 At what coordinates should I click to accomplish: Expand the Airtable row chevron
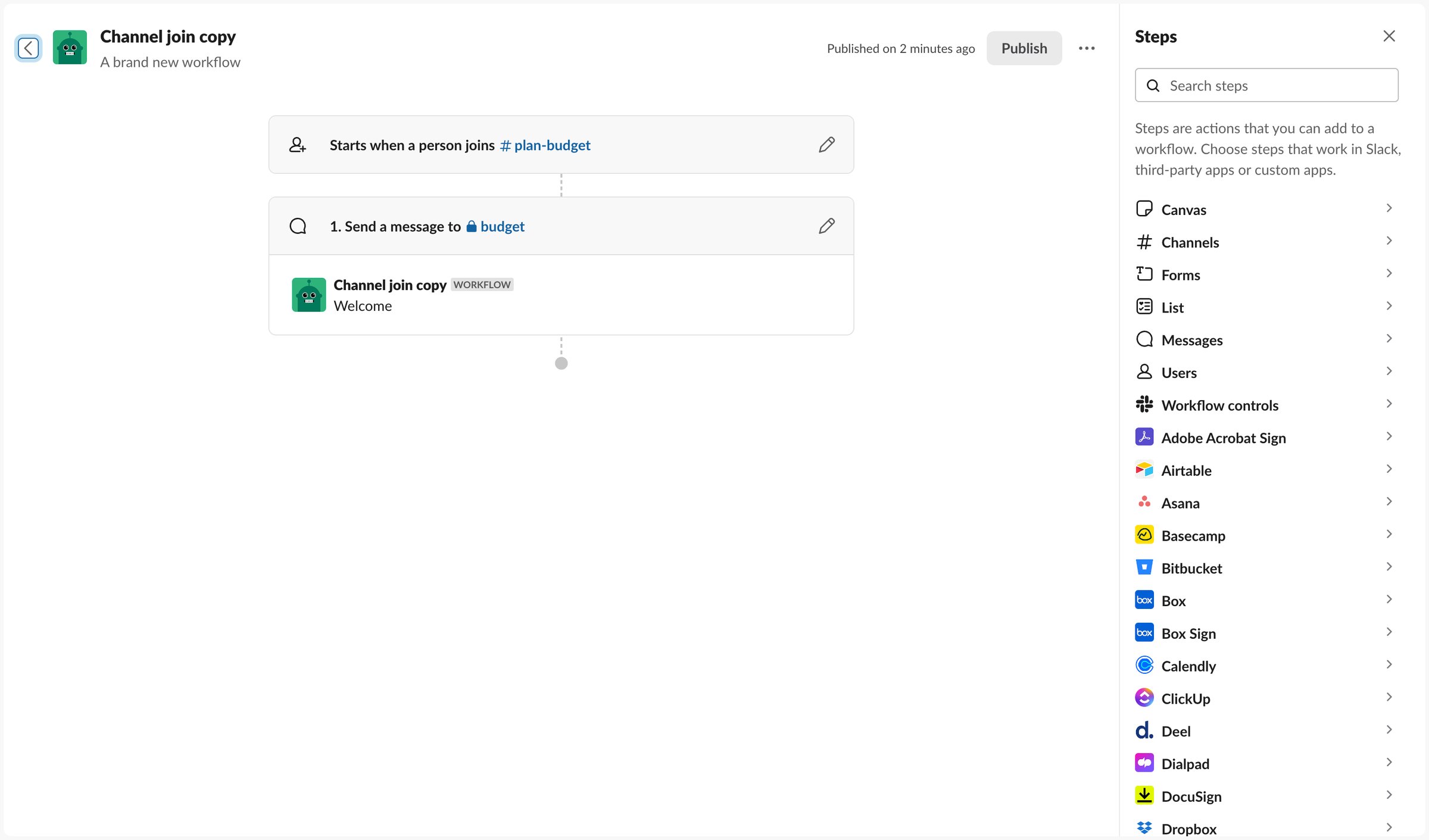(1389, 469)
